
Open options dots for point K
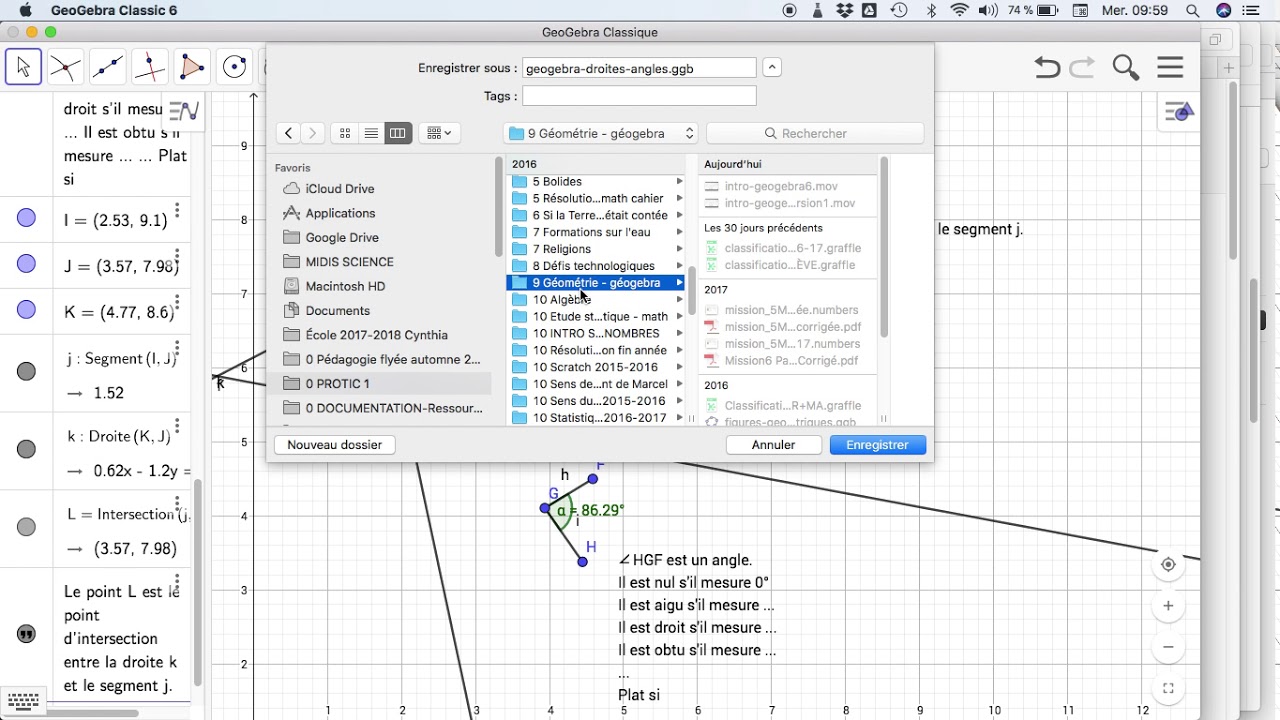click(177, 302)
